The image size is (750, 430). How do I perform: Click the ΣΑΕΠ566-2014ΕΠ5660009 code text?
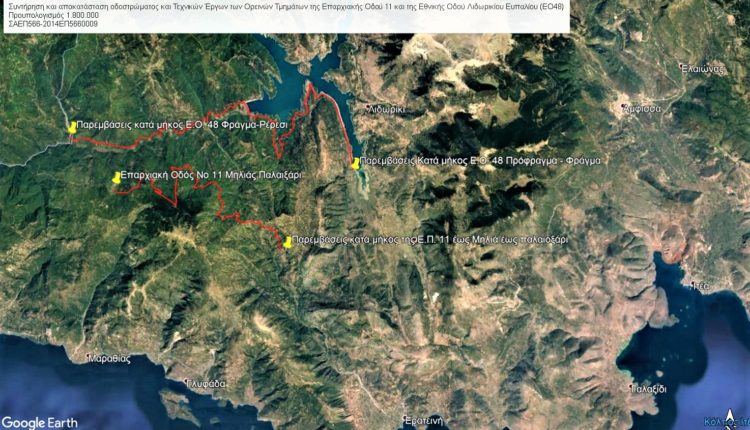coord(53,24)
